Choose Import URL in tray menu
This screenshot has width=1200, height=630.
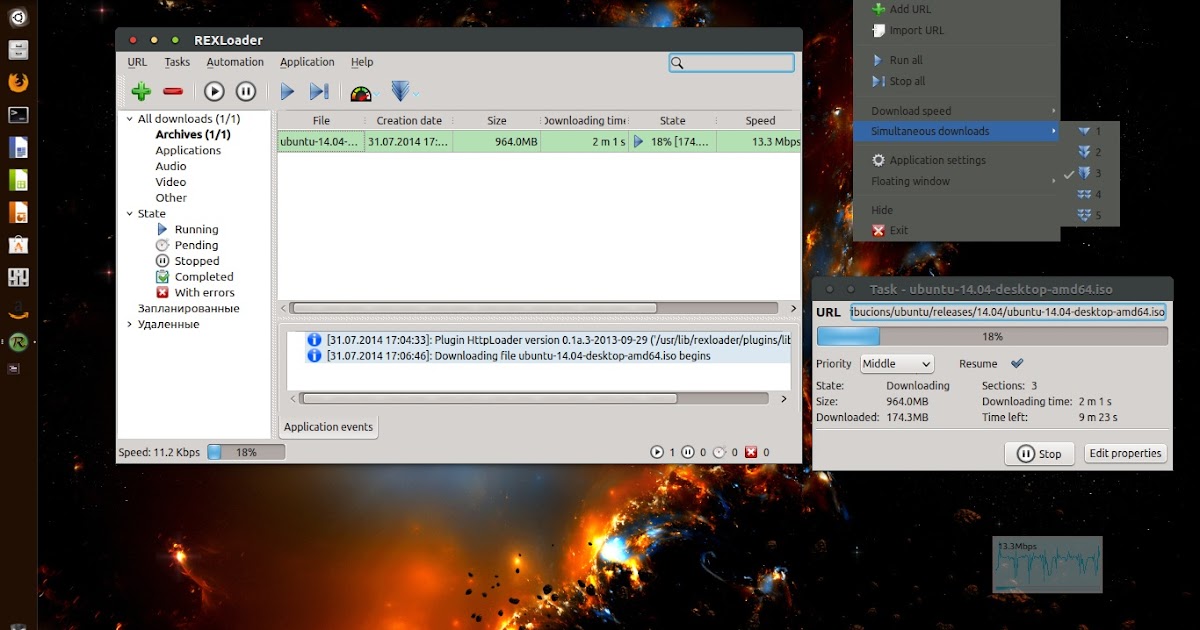tap(957, 31)
